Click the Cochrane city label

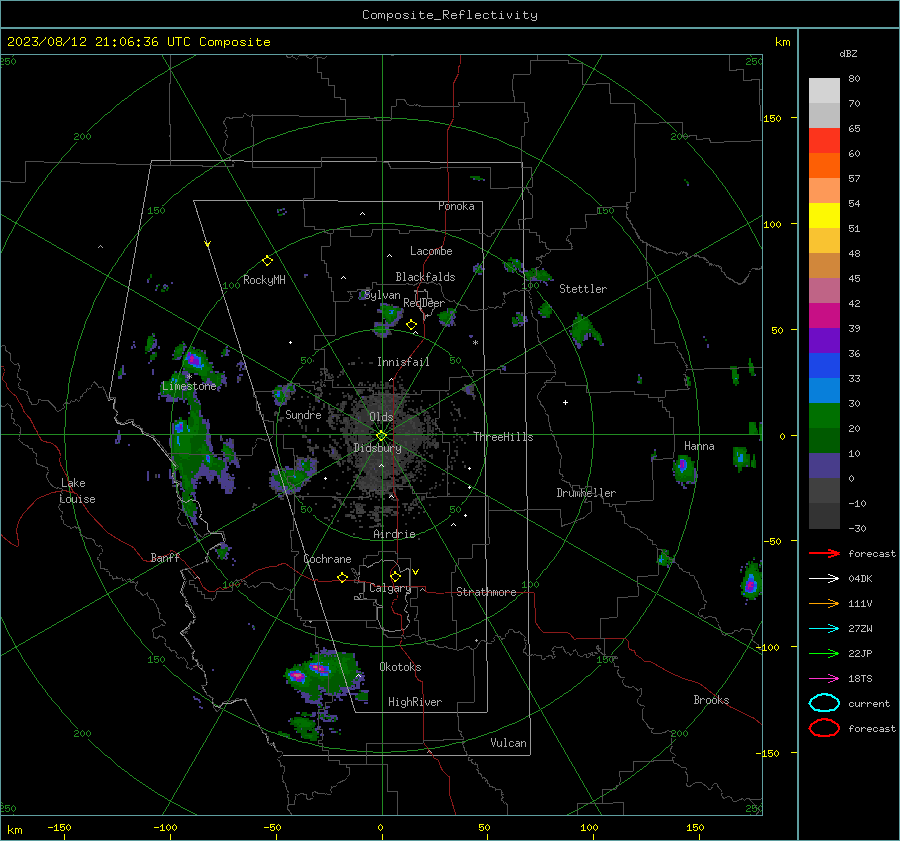(x=327, y=559)
